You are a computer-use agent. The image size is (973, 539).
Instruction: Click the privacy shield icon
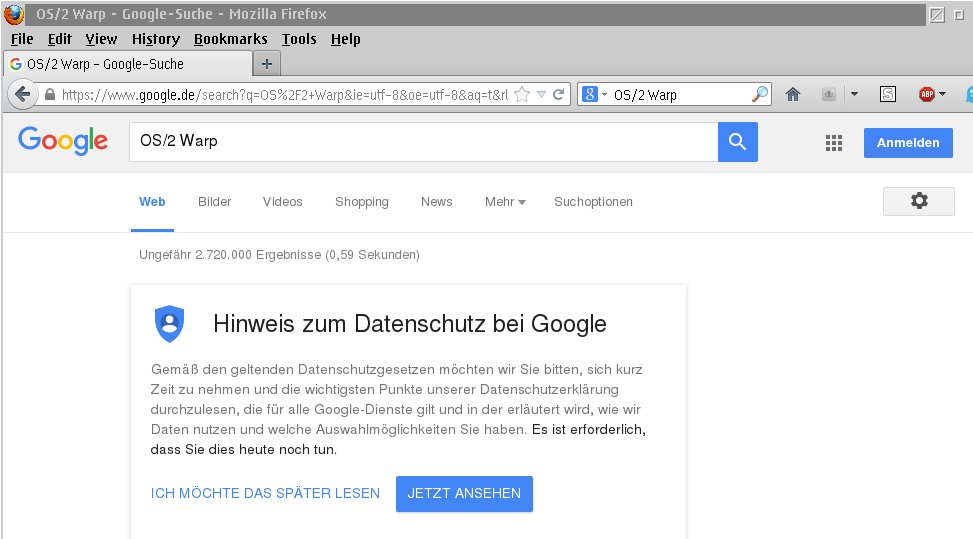169,323
